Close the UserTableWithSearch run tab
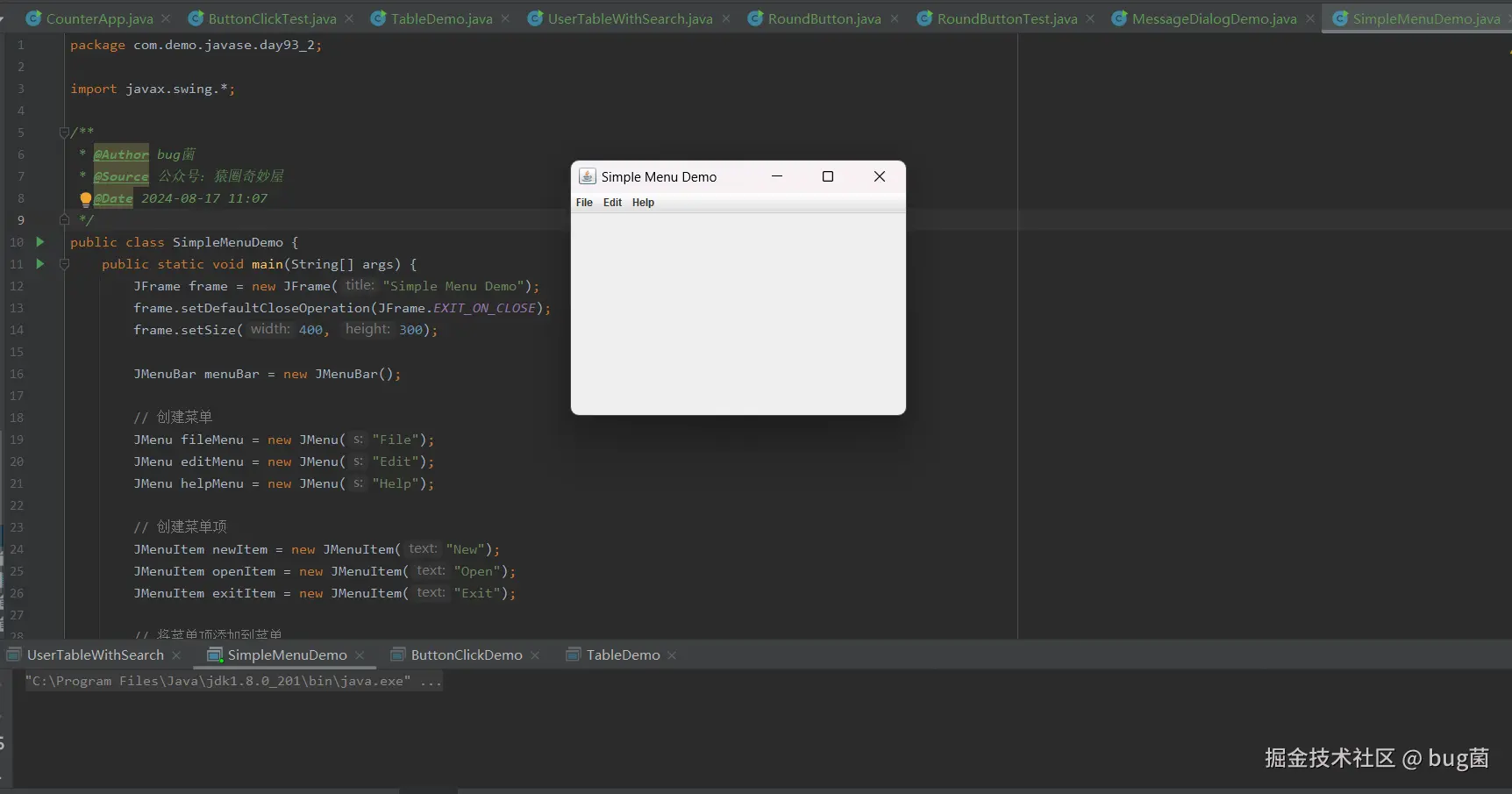 (x=176, y=655)
